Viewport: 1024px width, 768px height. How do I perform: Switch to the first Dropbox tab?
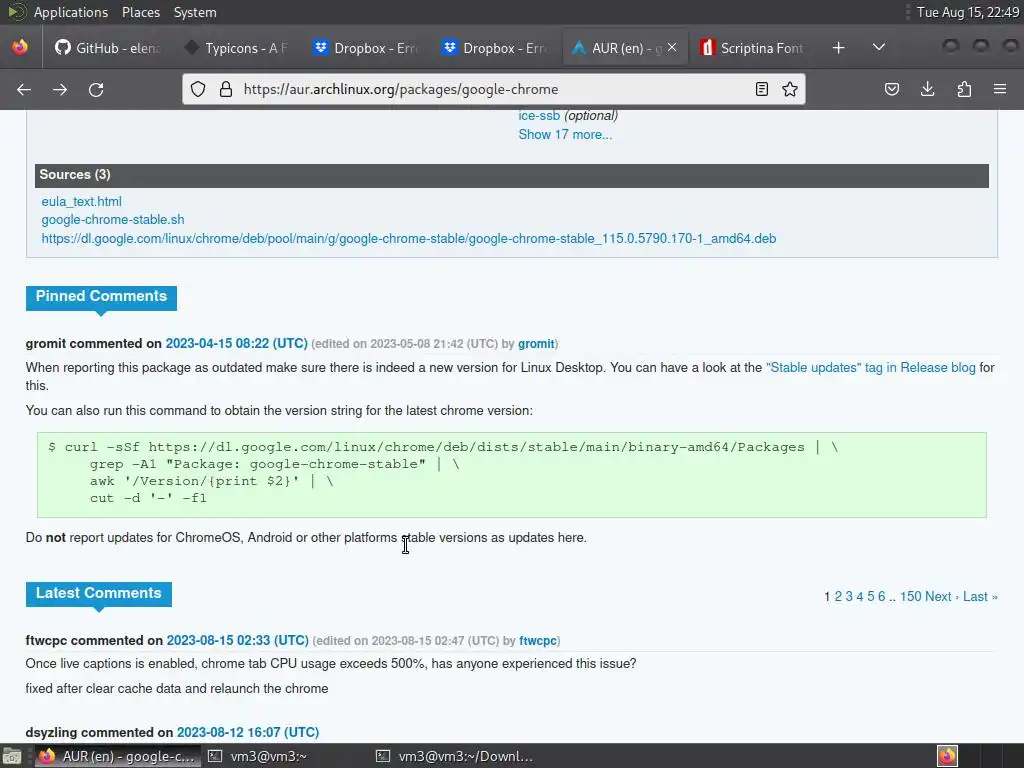366,48
